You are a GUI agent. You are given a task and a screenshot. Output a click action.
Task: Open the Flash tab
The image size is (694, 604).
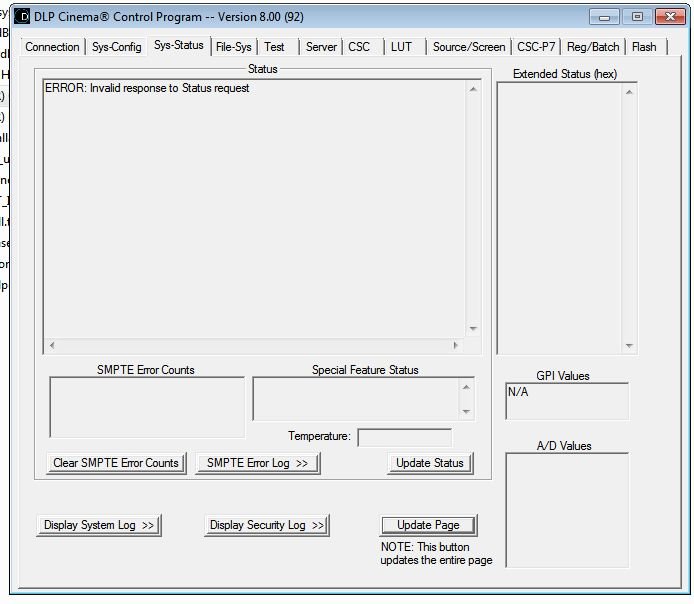[644, 47]
